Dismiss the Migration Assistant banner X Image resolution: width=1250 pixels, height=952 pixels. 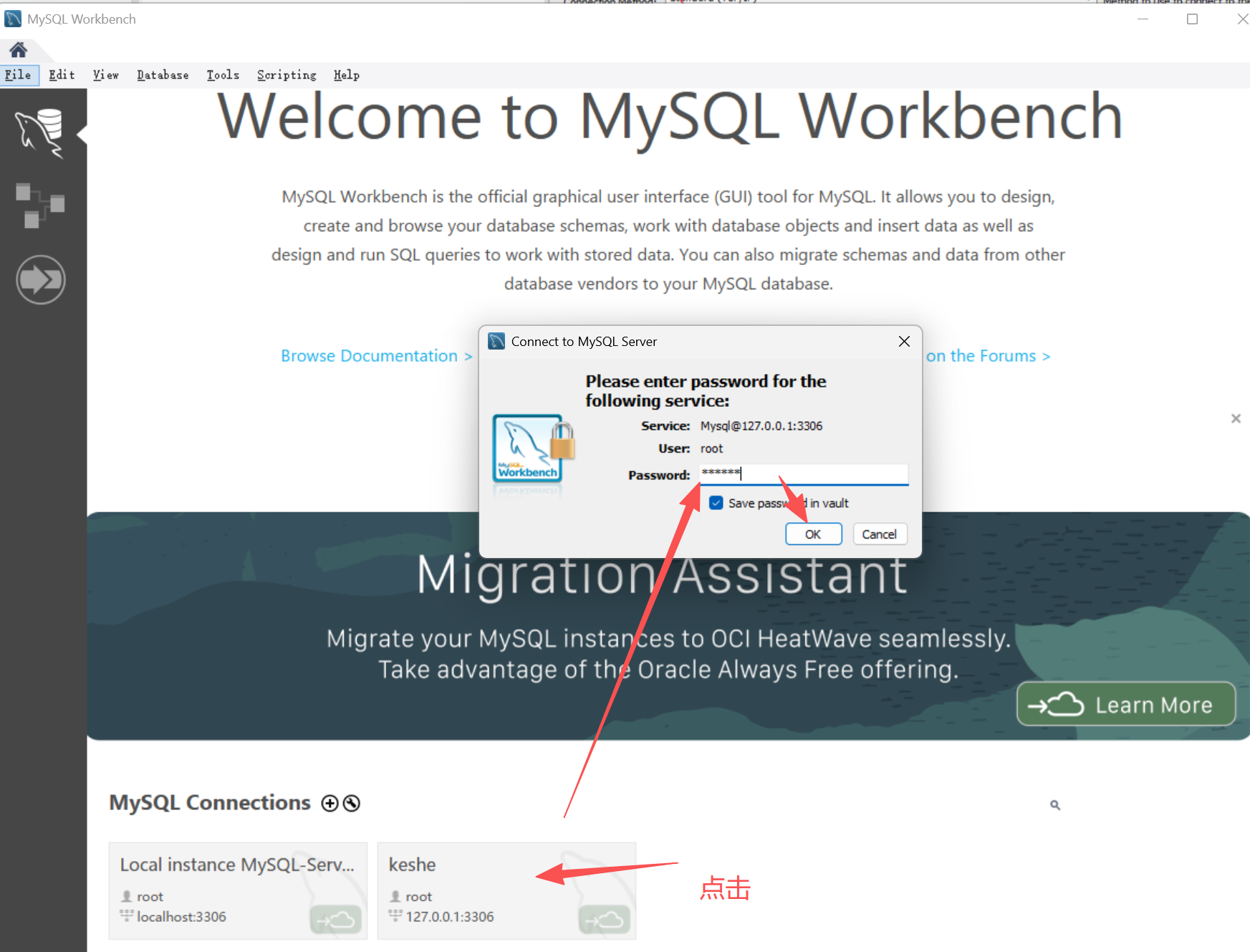[x=1235, y=418]
